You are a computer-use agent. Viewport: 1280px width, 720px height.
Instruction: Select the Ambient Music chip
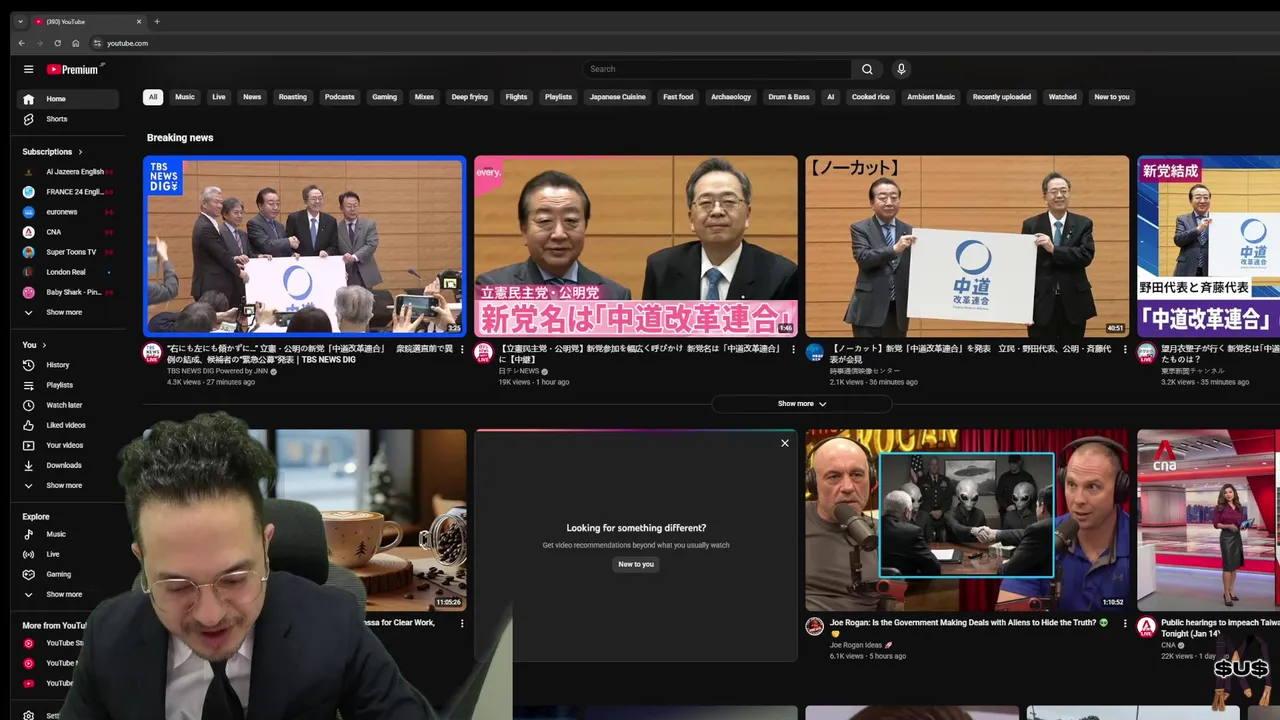[931, 97]
